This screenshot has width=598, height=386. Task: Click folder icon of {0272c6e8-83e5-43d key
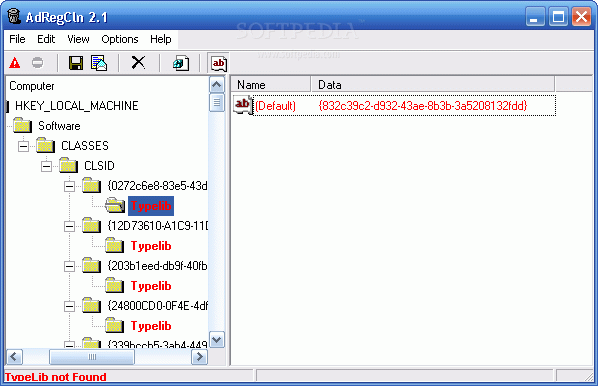[x=91, y=185]
